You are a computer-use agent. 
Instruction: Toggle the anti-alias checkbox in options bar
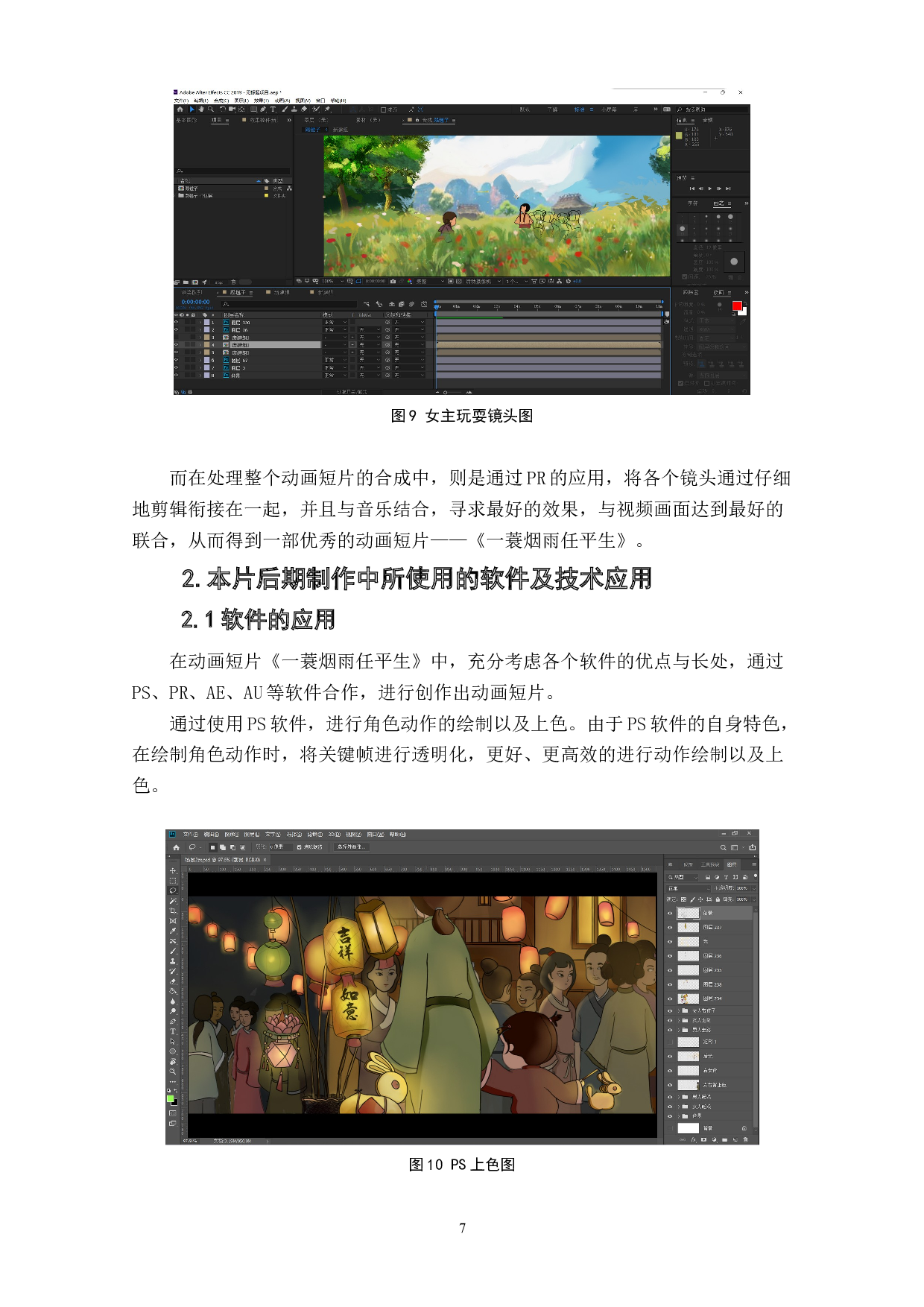[300, 847]
